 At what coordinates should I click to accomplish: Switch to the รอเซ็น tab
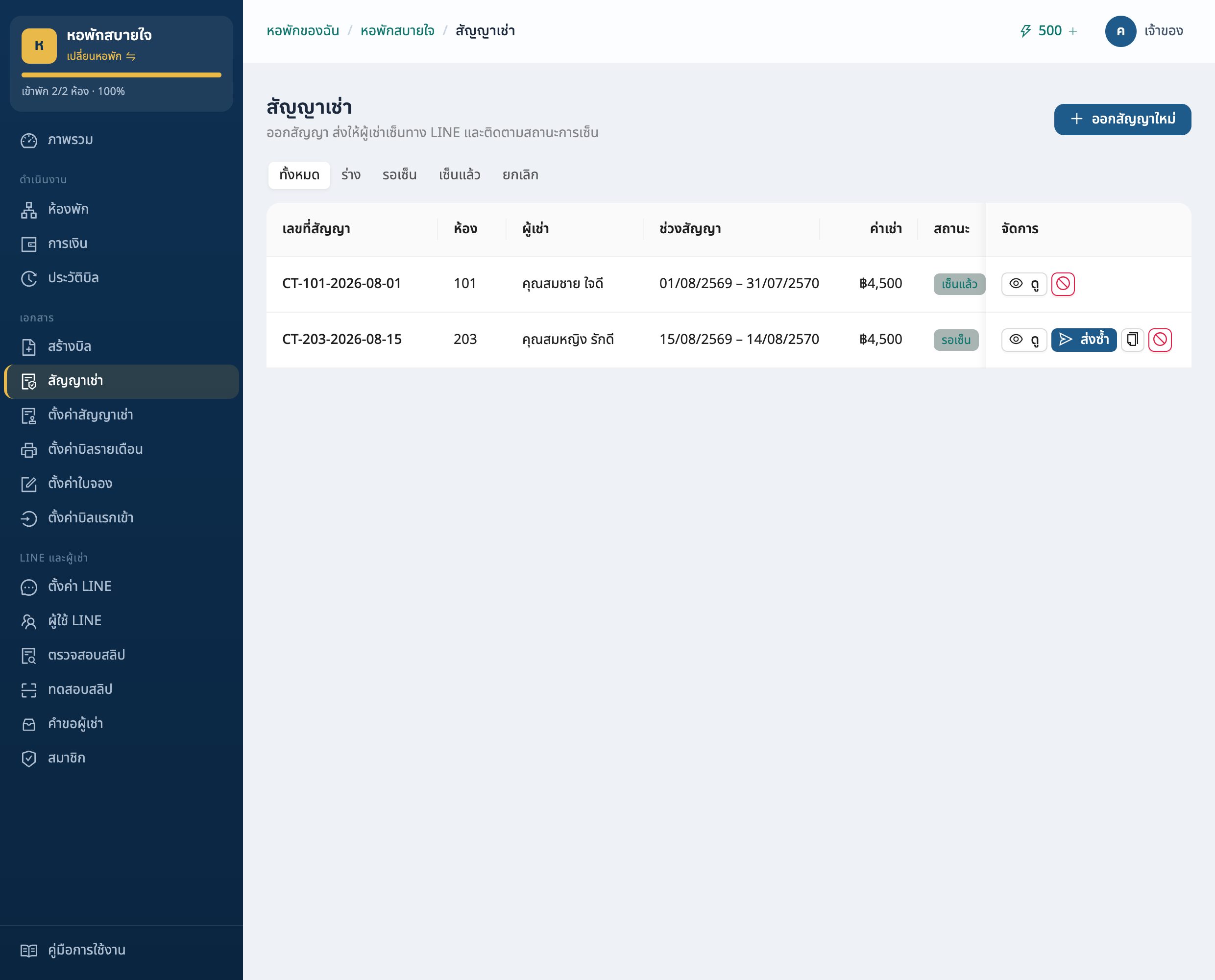point(400,175)
